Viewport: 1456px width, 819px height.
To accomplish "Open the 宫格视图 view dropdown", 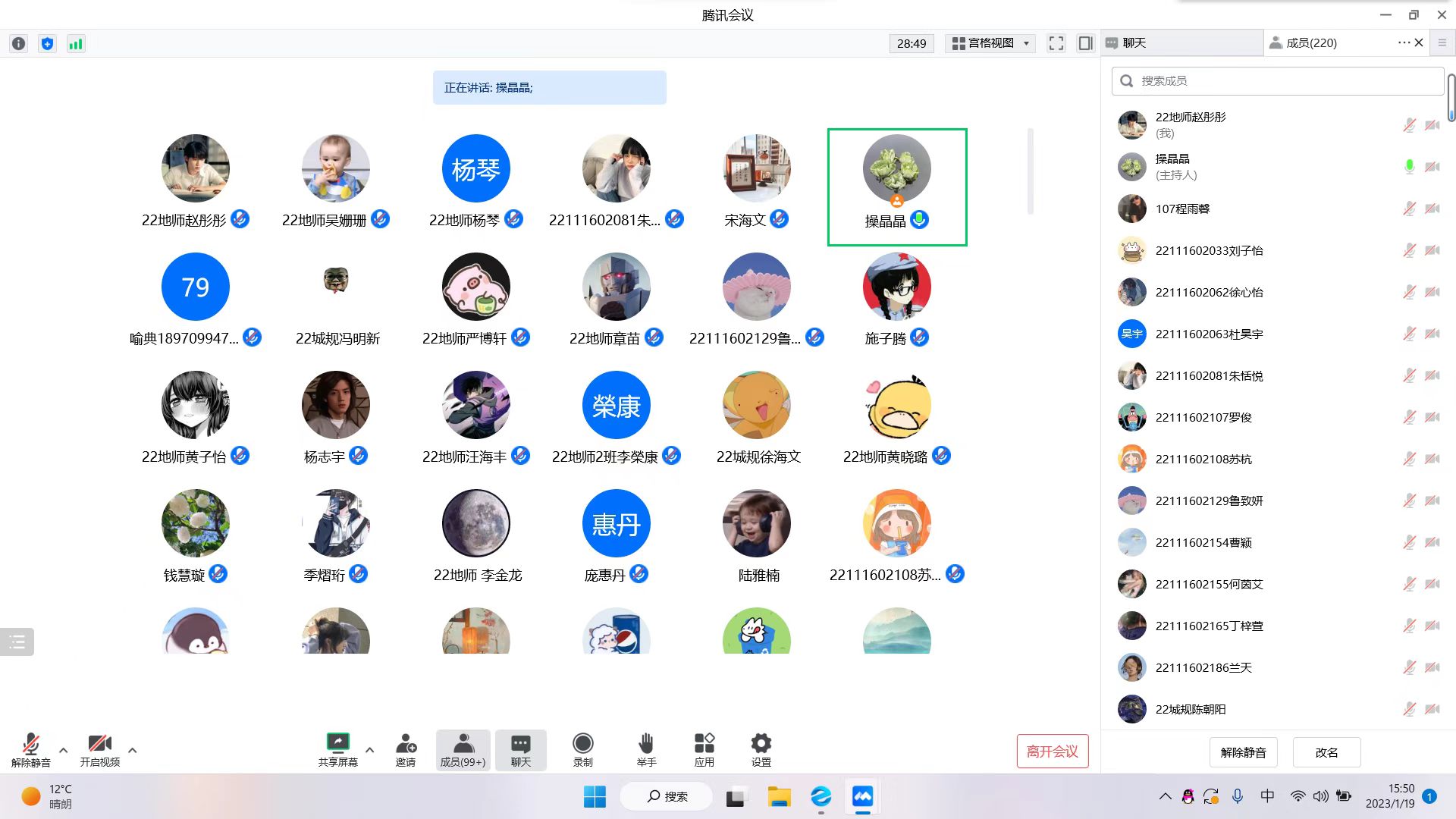I will 992,43.
